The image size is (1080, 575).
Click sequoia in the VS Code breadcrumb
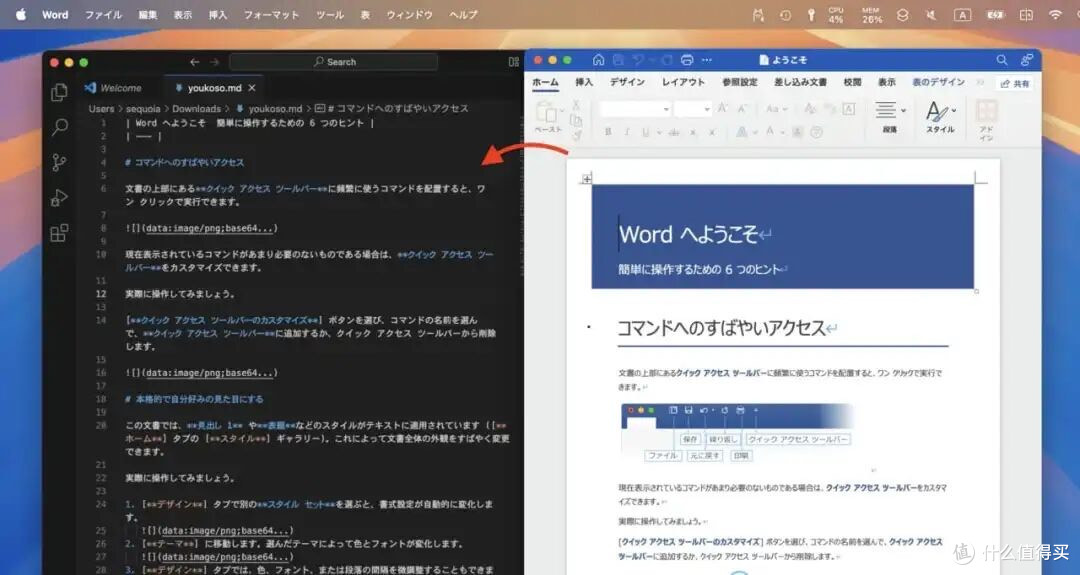click(143, 109)
